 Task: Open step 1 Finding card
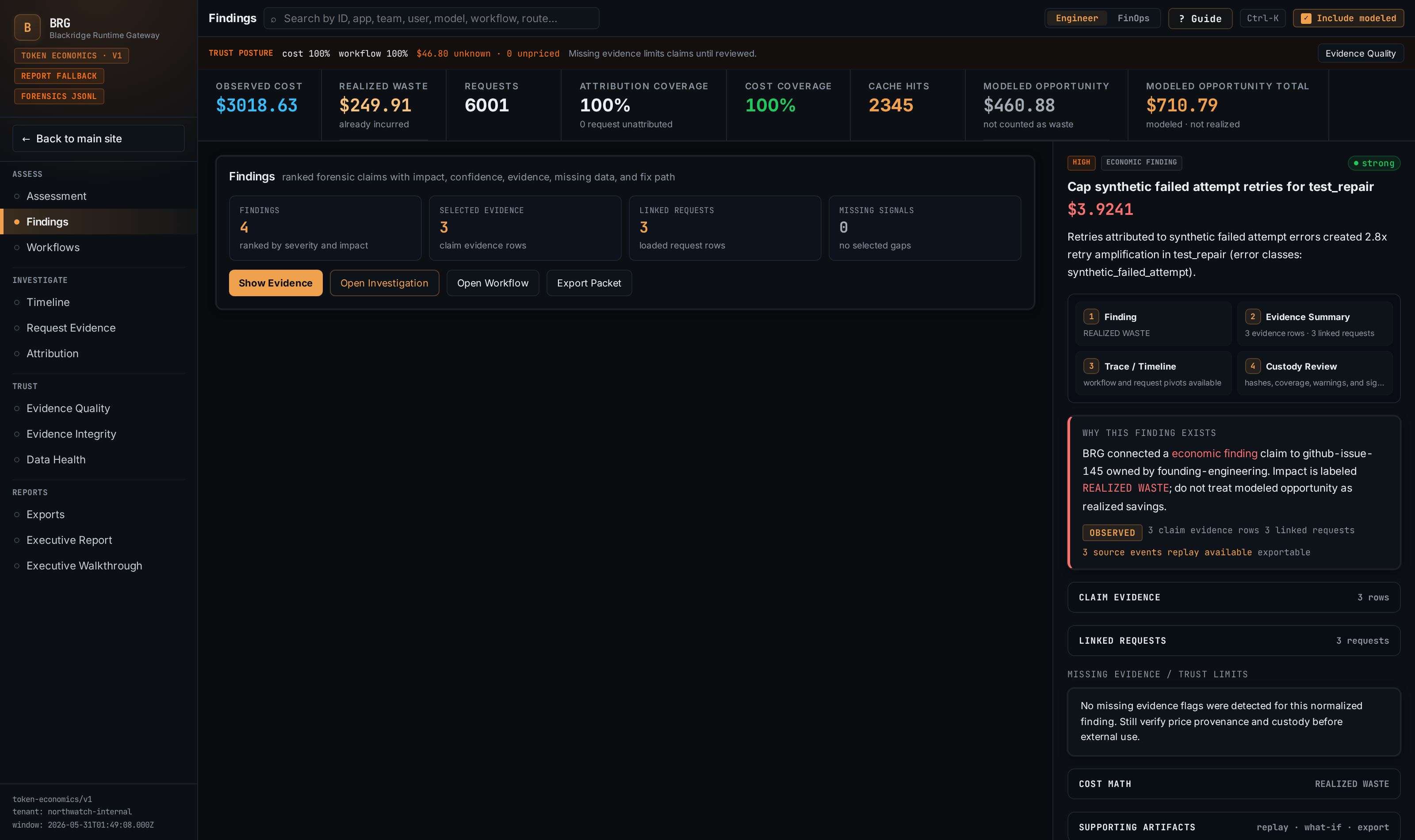(x=1153, y=324)
